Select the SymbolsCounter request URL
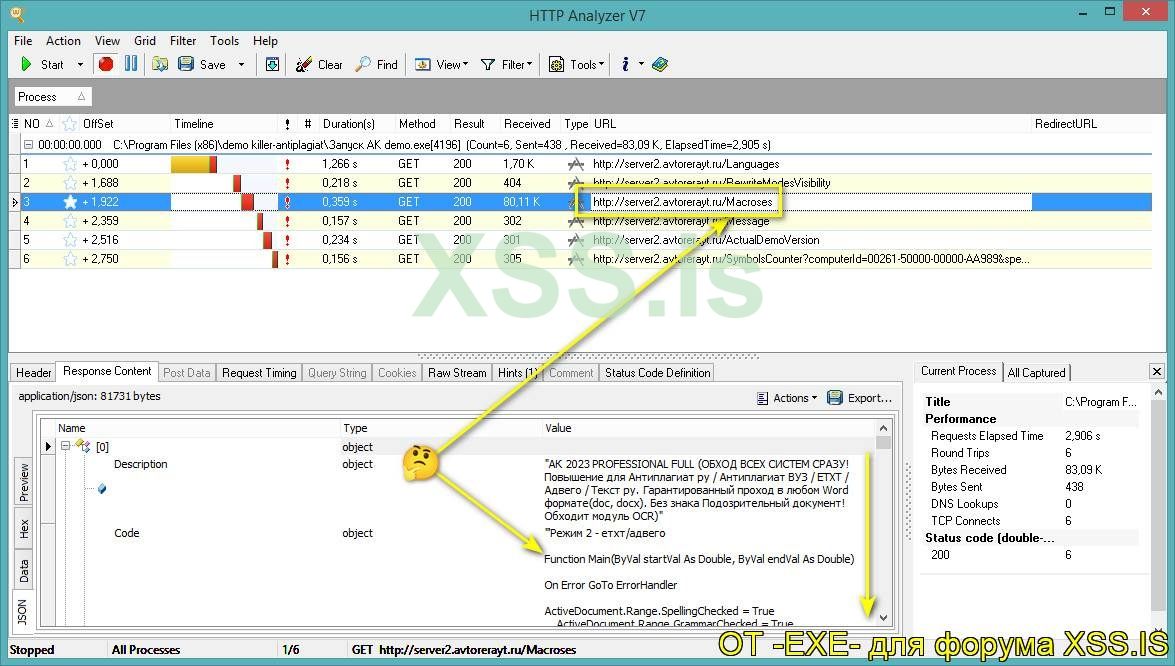1175x666 pixels. point(811,259)
